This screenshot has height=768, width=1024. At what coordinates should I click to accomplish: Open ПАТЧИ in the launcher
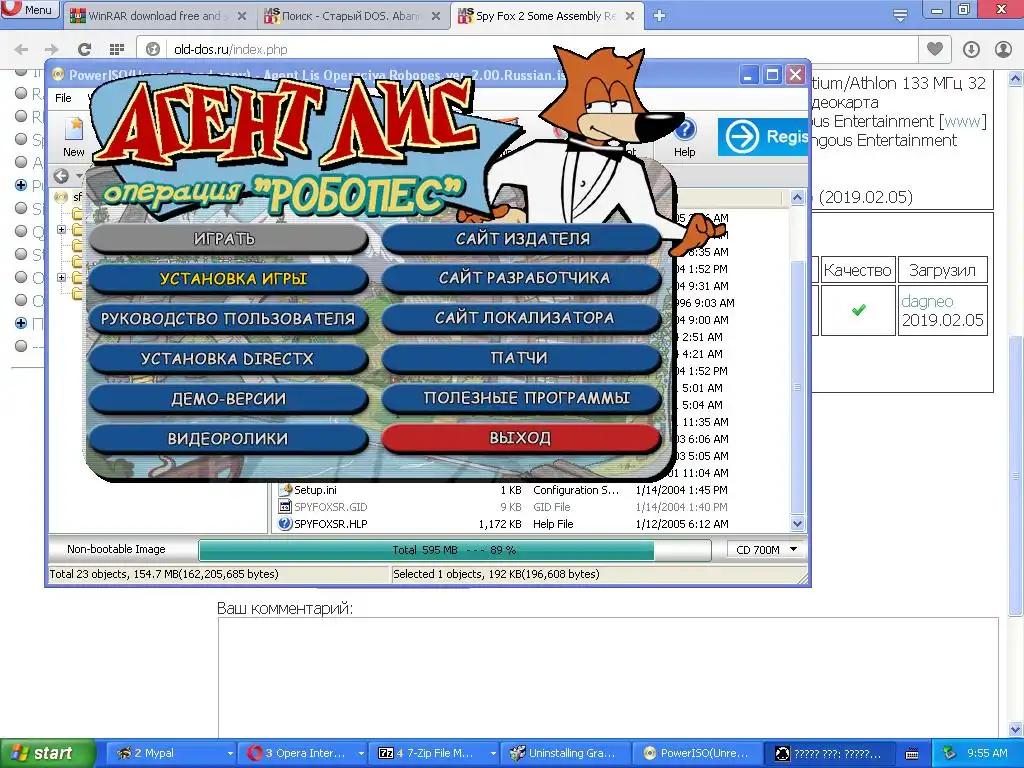coord(522,358)
